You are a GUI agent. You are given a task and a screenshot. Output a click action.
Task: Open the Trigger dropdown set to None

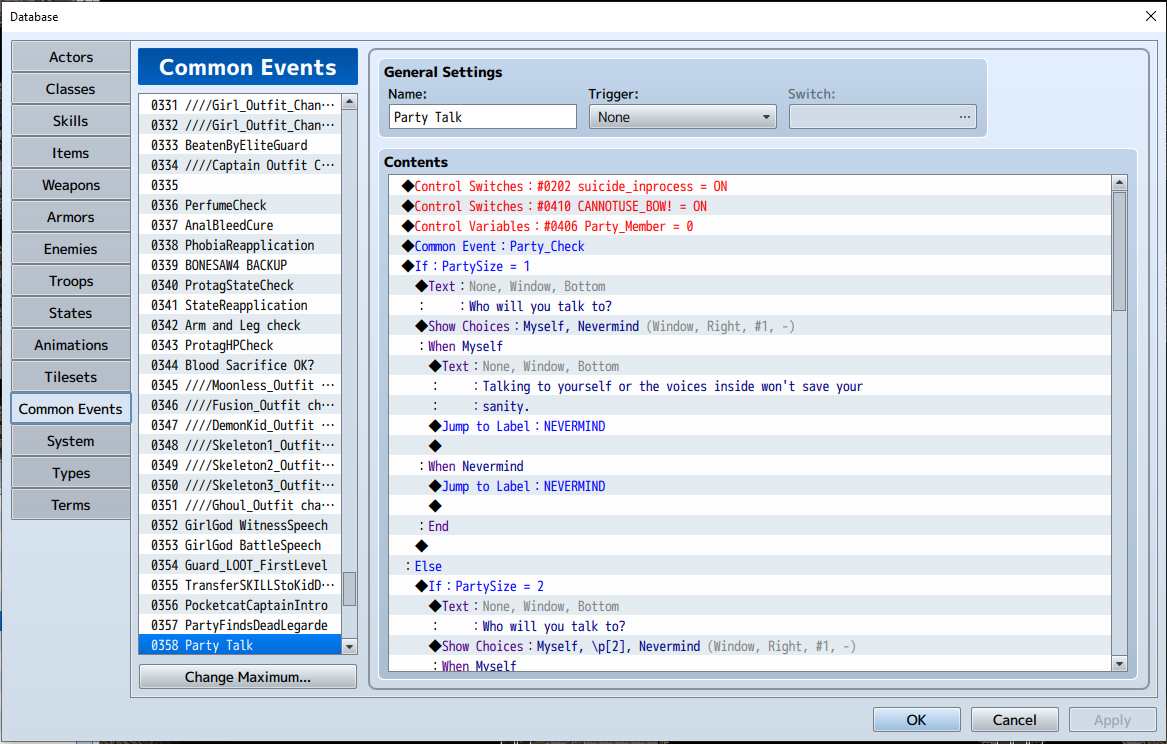coord(682,117)
